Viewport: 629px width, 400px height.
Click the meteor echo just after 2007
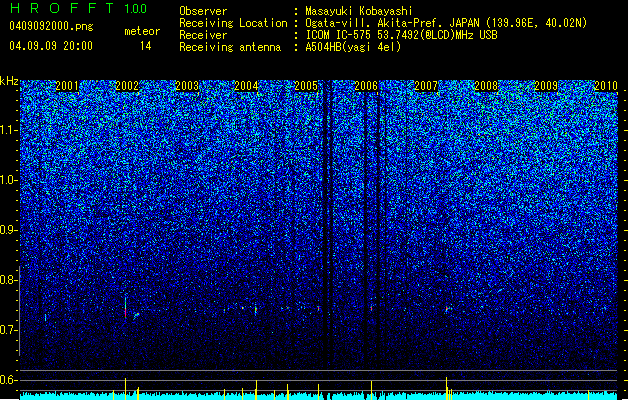tap(446, 309)
